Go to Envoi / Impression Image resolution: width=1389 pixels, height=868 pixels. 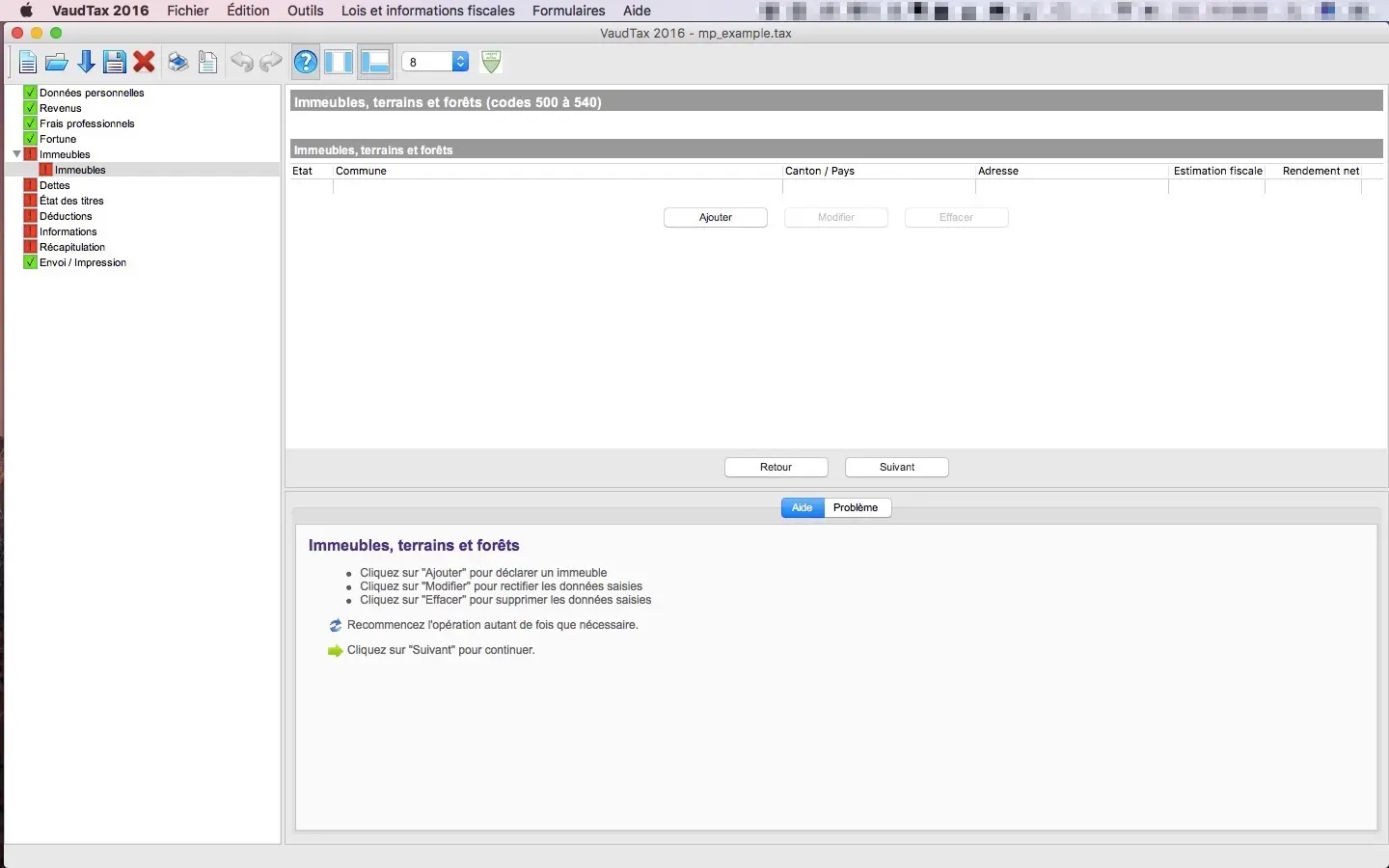coord(83,262)
